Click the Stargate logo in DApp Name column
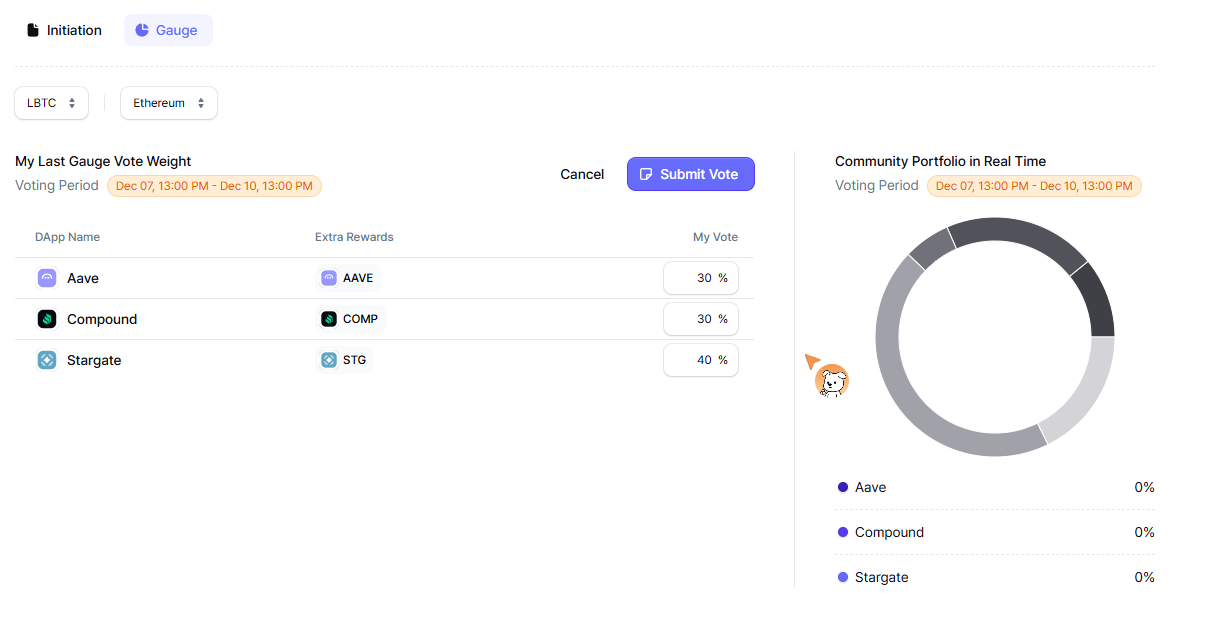This screenshot has width=1209, height=634. pos(47,360)
